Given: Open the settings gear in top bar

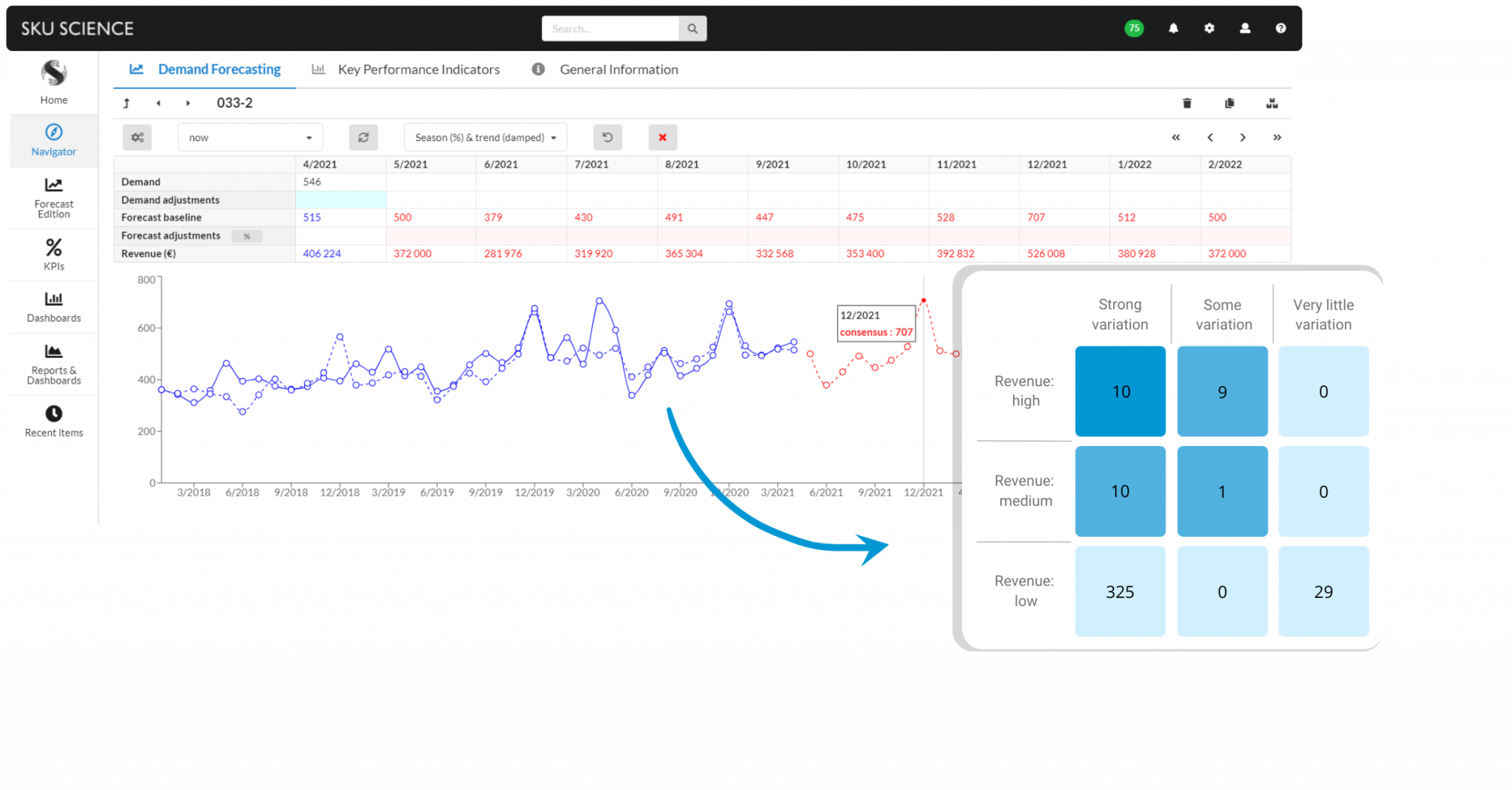Looking at the screenshot, I should click(x=1209, y=28).
